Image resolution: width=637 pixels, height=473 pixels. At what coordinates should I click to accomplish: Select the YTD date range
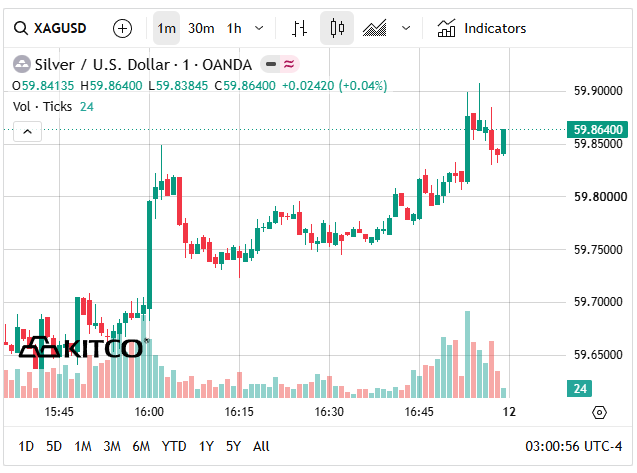174,447
